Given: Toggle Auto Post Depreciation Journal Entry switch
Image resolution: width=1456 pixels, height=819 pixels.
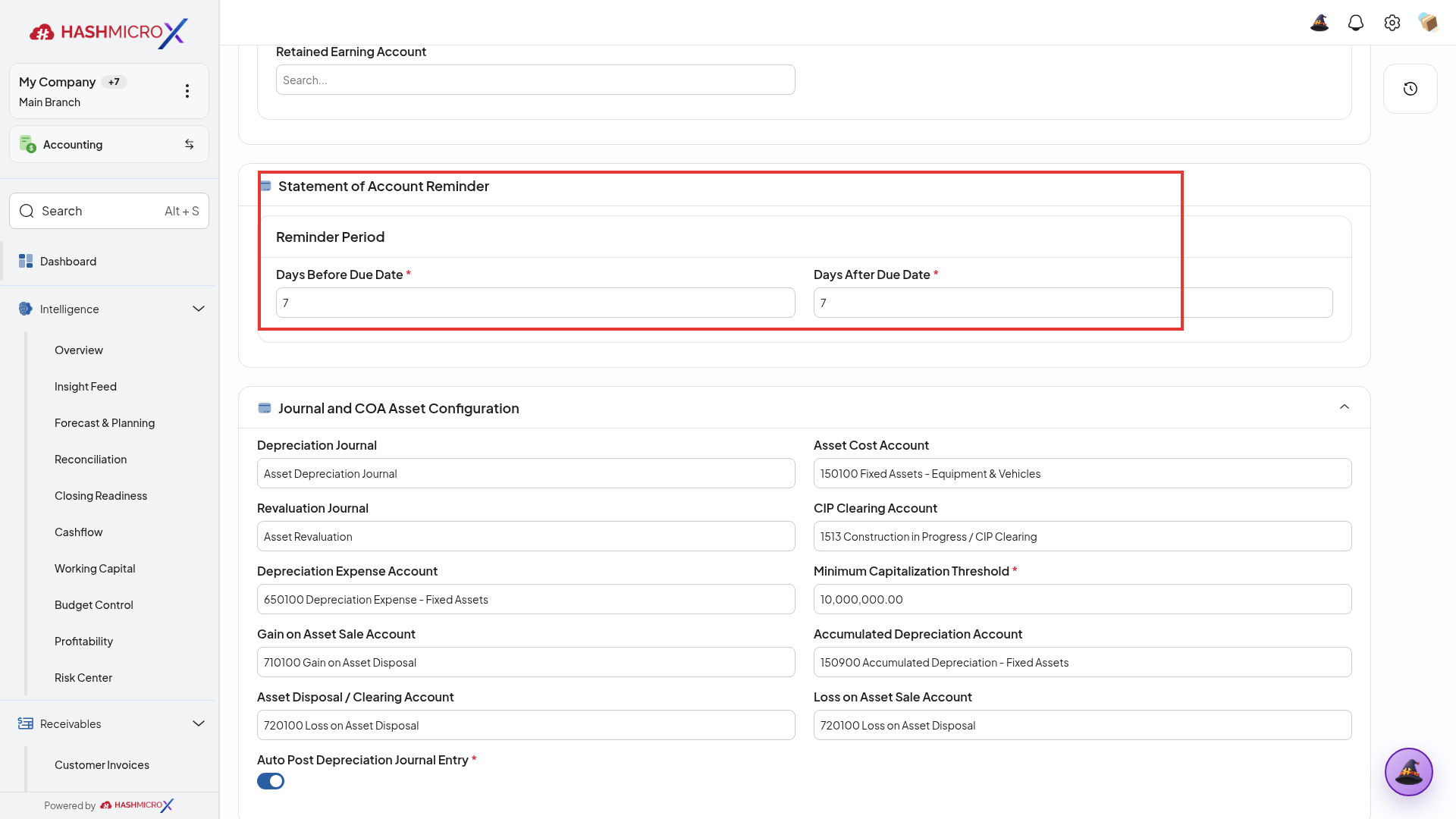Looking at the screenshot, I should click(x=271, y=781).
